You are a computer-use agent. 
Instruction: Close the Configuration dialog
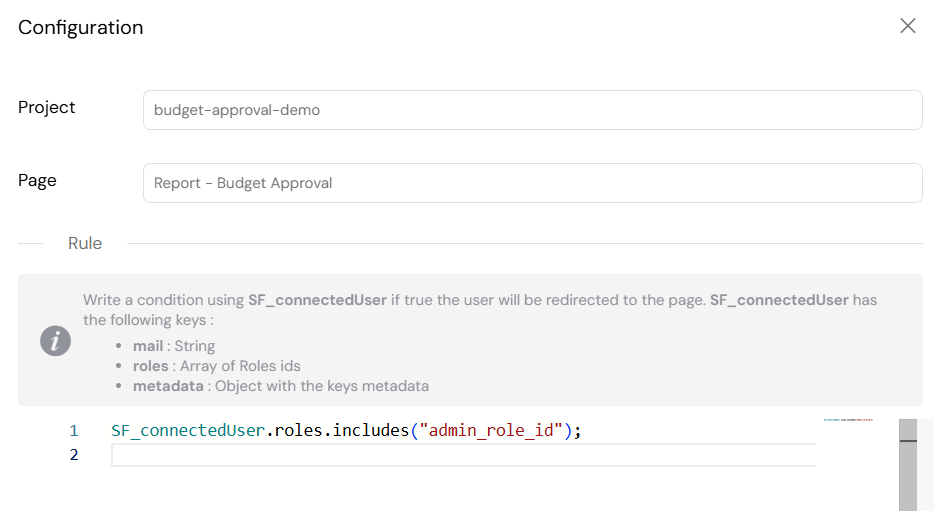907,27
